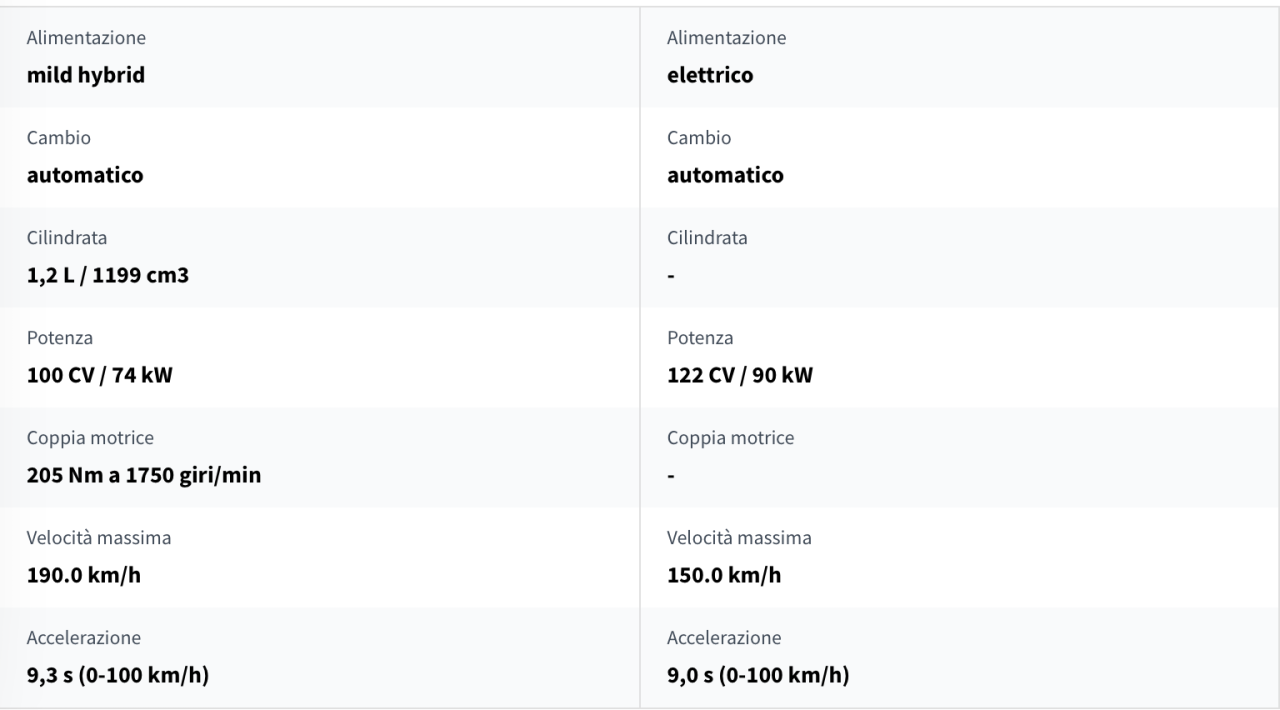
Task: Select the elettrico Alimentazione value
Action: pyautogui.click(x=710, y=75)
